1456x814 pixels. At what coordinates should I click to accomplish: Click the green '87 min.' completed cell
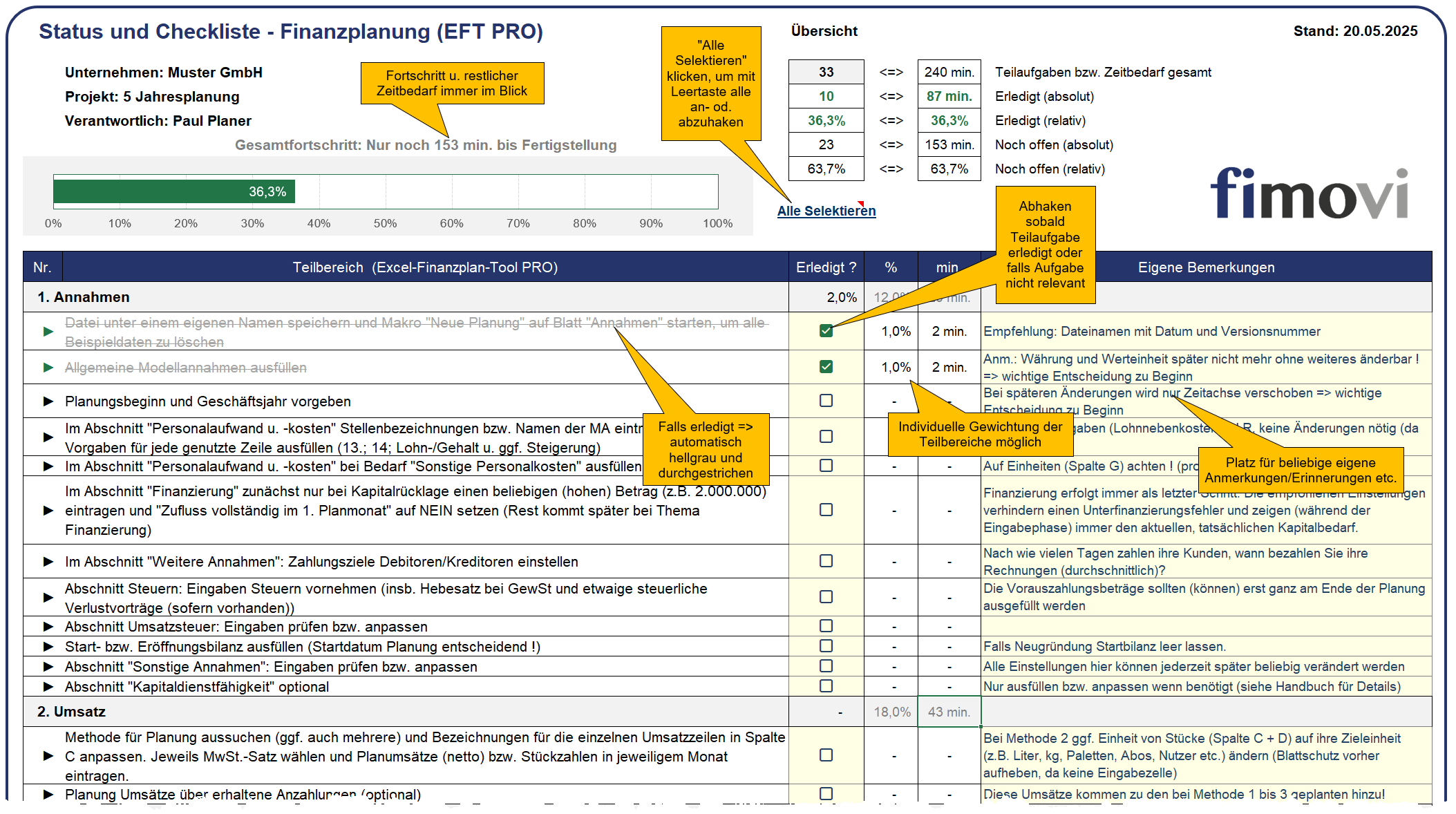949,96
